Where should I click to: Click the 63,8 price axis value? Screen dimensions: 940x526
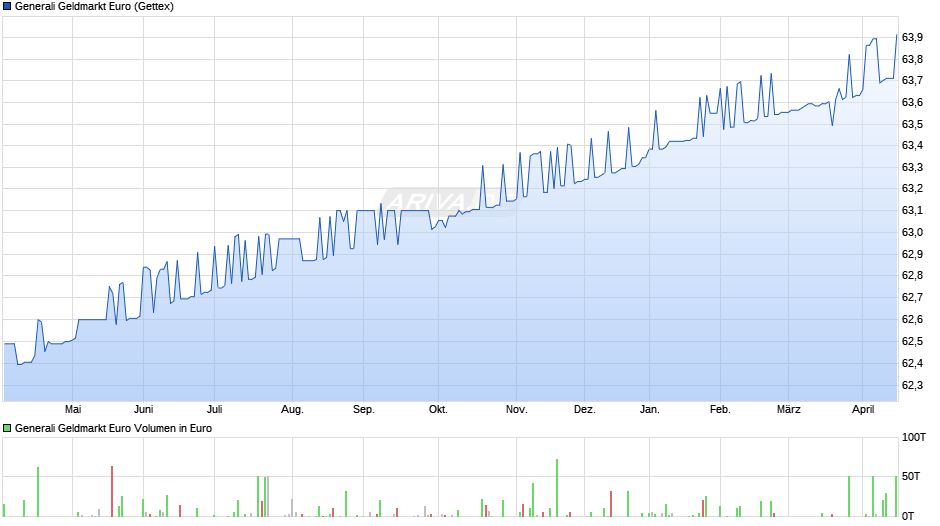click(x=912, y=59)
